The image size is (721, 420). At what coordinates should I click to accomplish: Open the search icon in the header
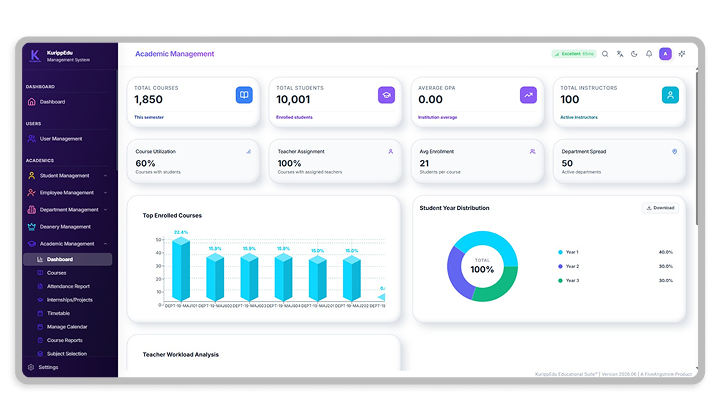pos(605,54)
